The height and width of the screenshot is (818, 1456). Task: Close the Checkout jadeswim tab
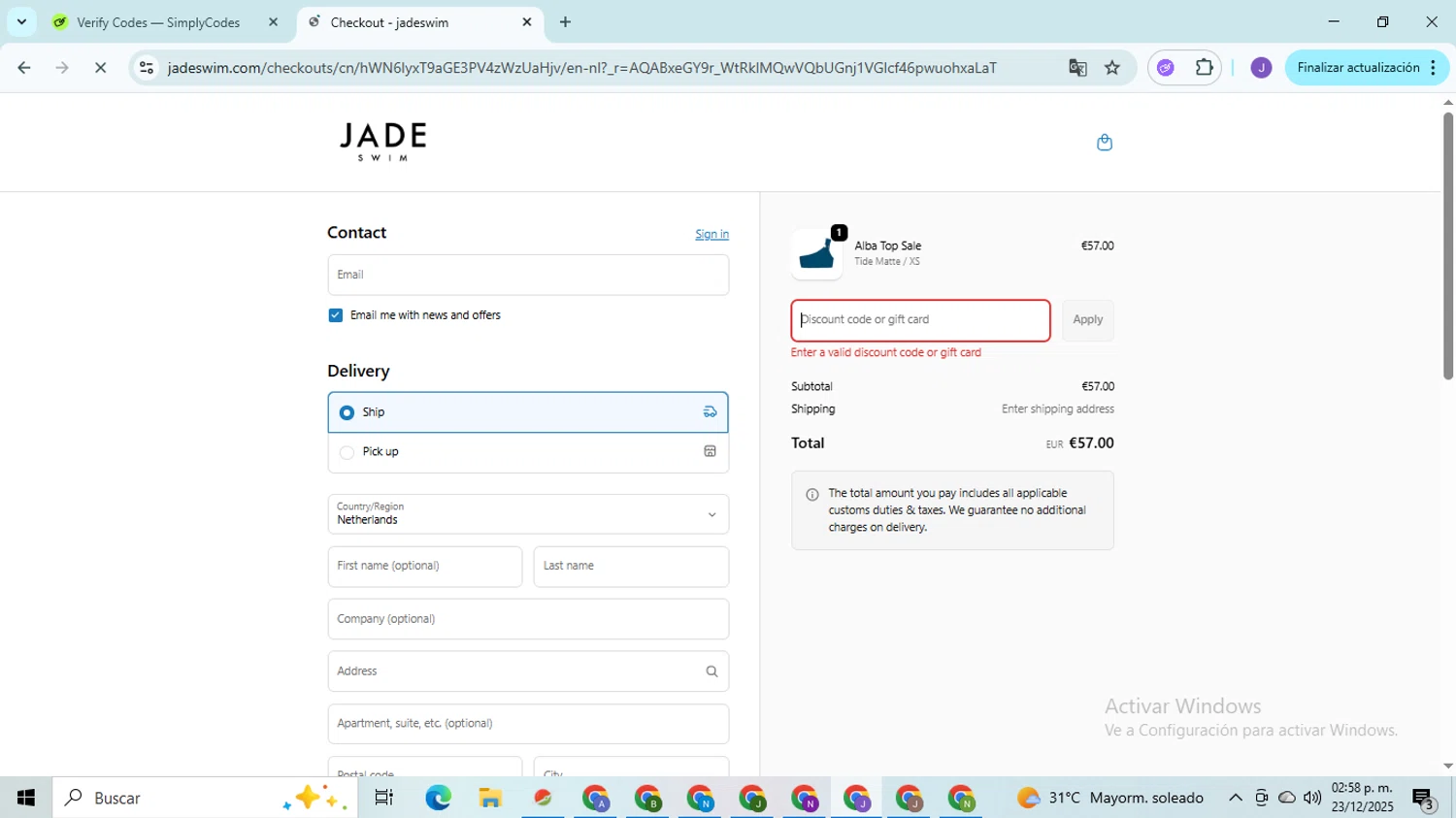tap(527, 22)
